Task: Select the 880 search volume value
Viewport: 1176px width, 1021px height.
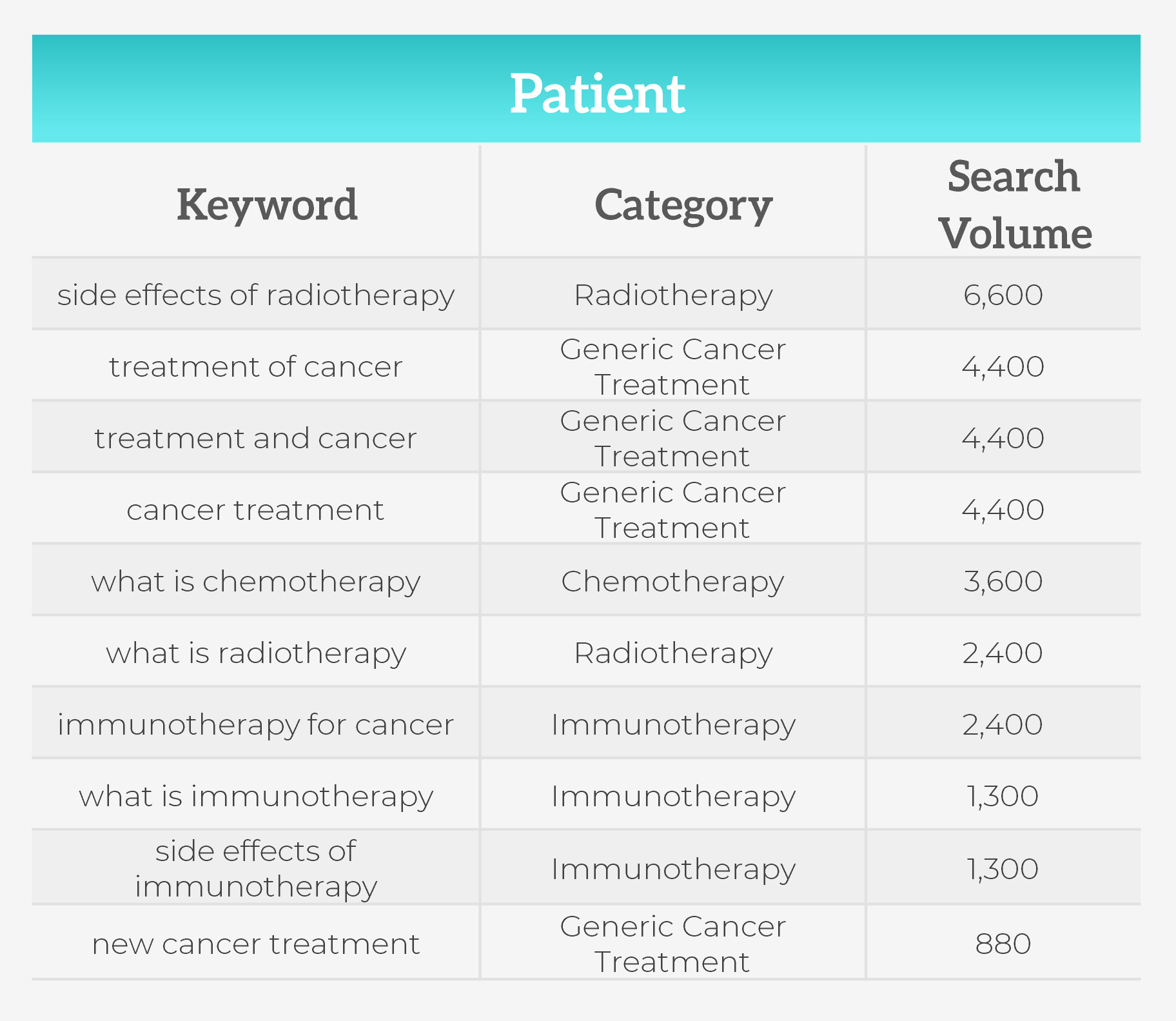Action: (x=1003, y=944)
